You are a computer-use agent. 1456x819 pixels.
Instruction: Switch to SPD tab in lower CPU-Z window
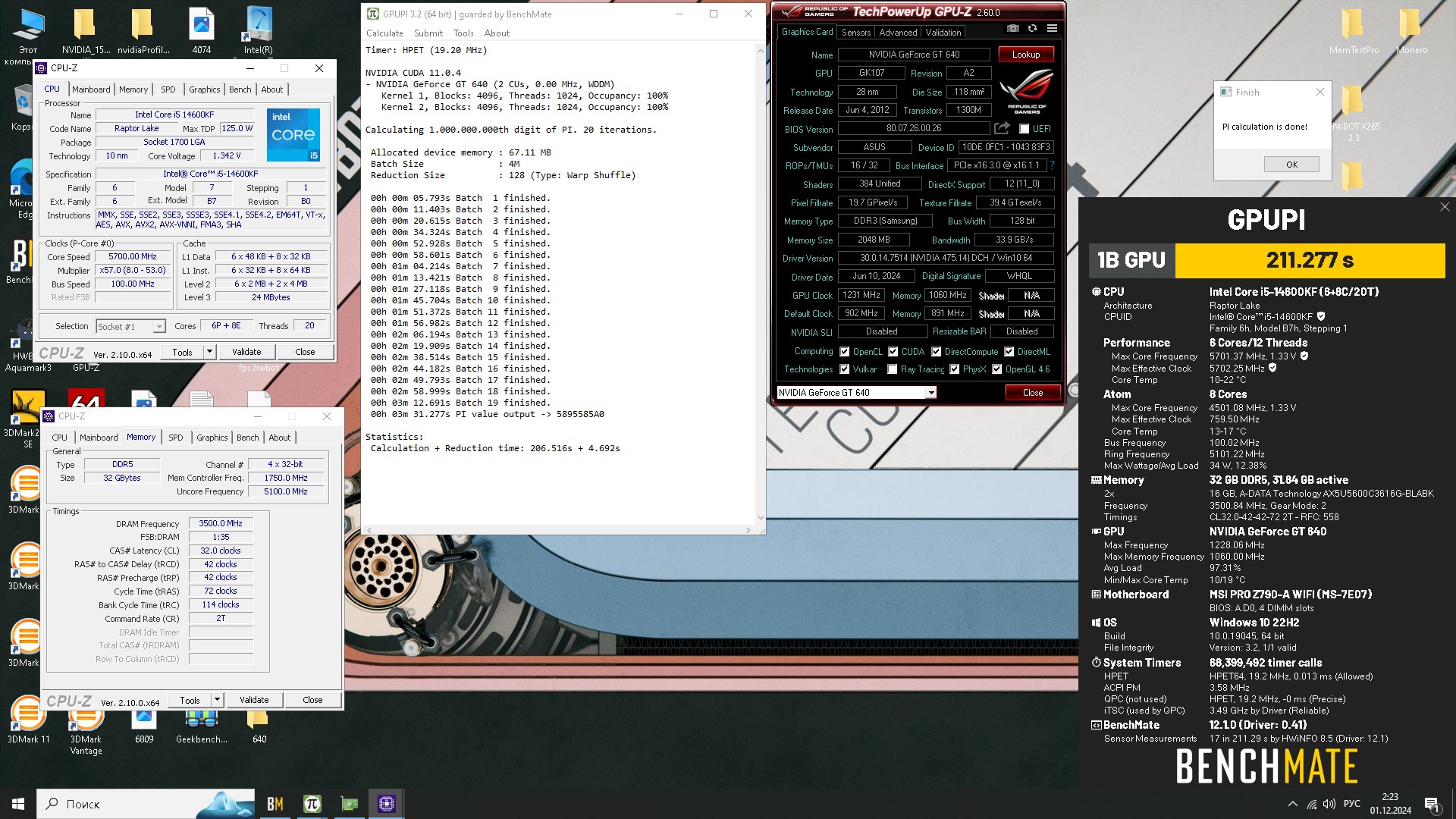[x=175, y=438]
